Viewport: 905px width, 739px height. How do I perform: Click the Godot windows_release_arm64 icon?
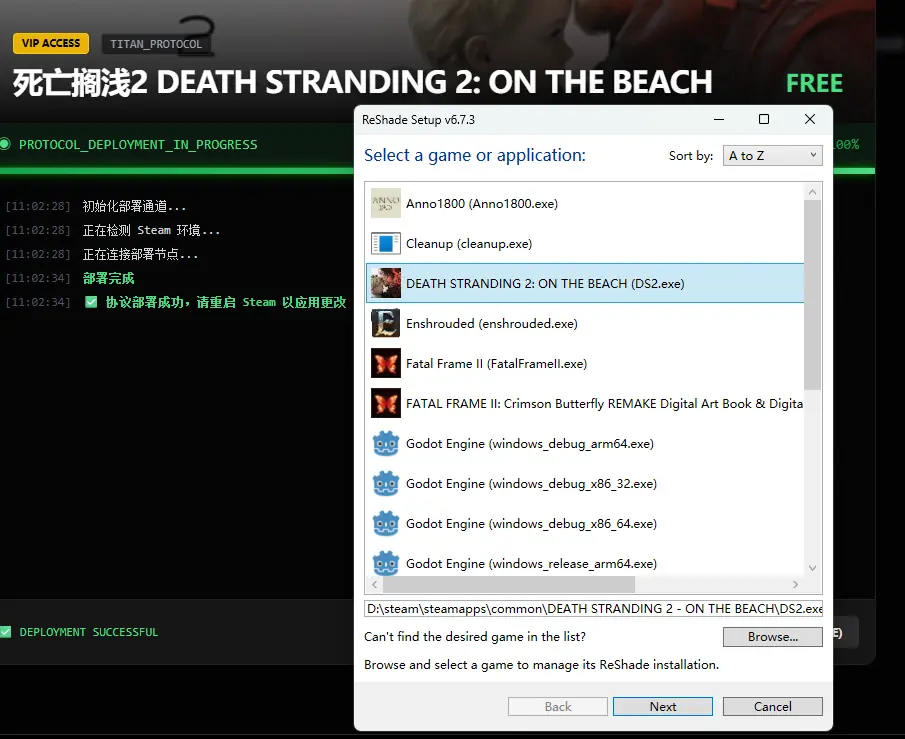coord(386,562)
